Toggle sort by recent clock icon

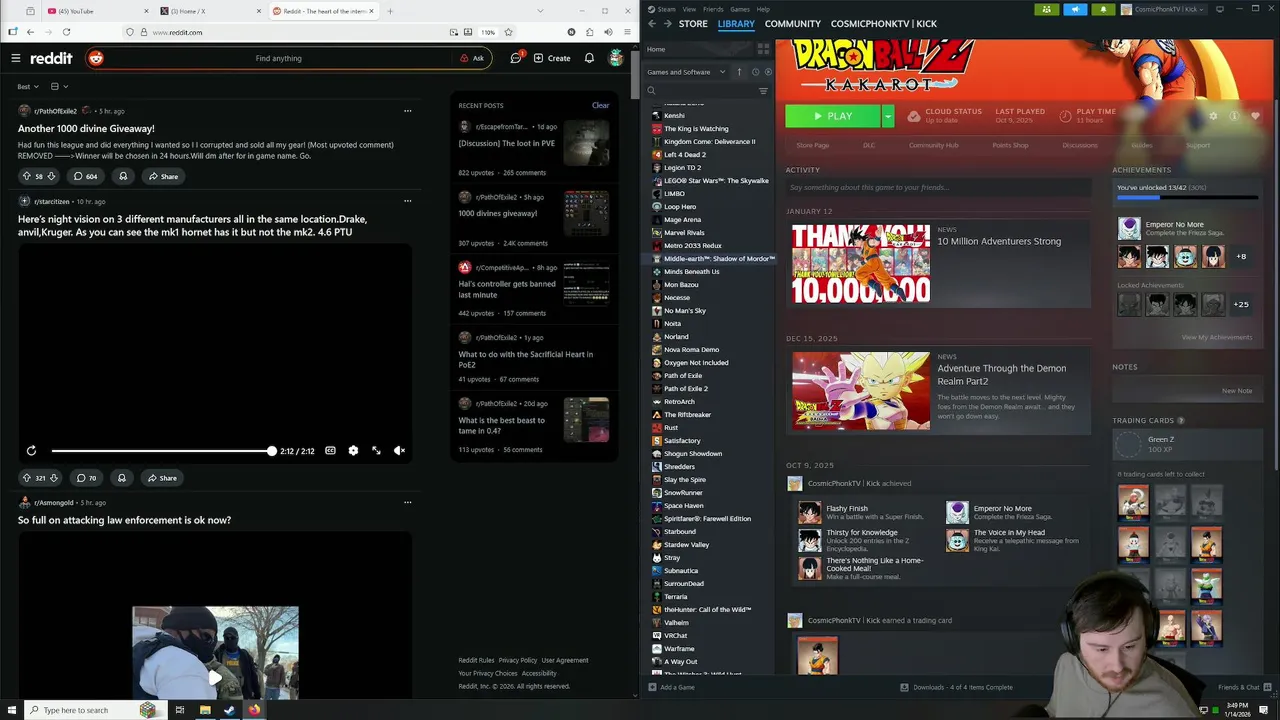[755, 72]
